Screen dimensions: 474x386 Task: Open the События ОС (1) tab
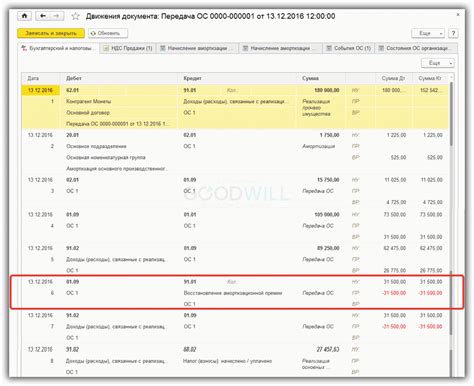[349, 48]
